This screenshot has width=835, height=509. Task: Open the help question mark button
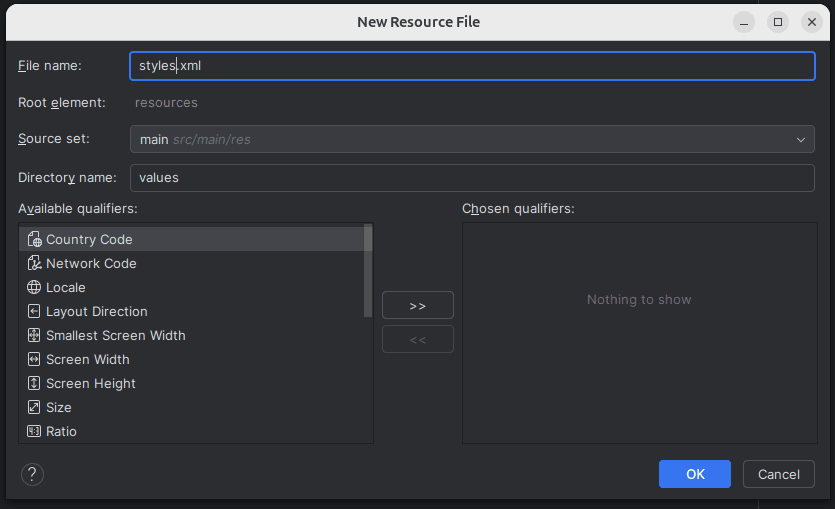(x=32, y=474)
